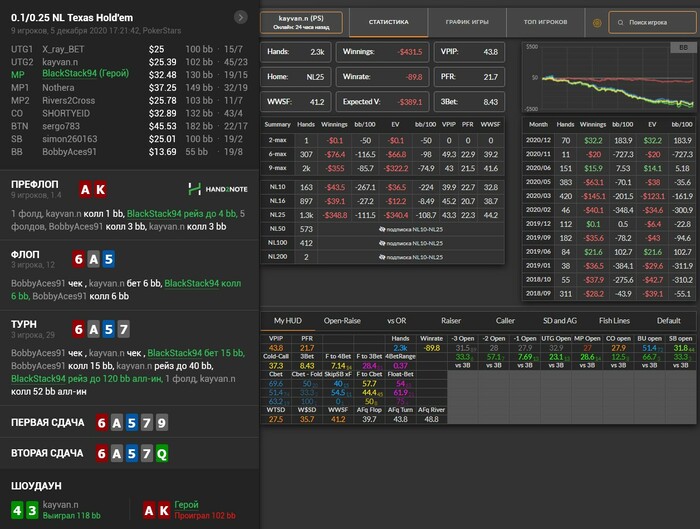Select simon260163 in player list

pyautogui.click(x=70, y=139)
